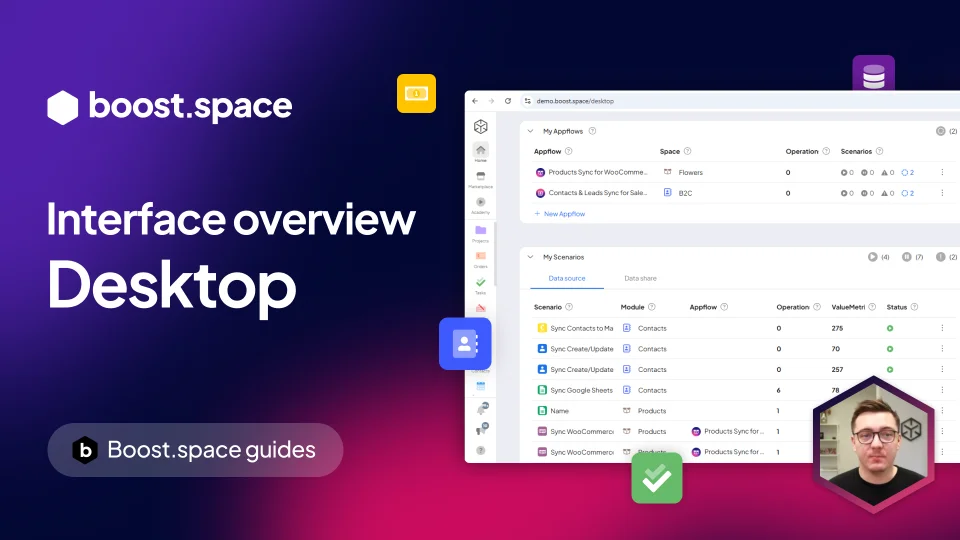Click the browser address bar URL
960x540 pixels.
[575, 101]
